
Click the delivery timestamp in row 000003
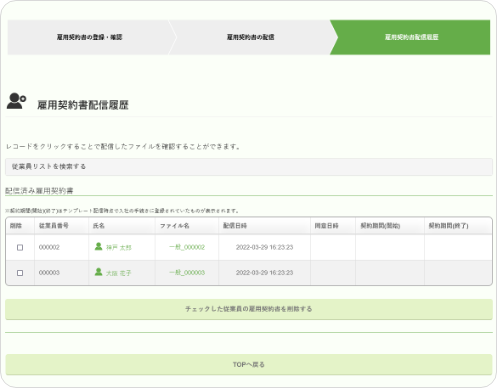pos(264,272)
